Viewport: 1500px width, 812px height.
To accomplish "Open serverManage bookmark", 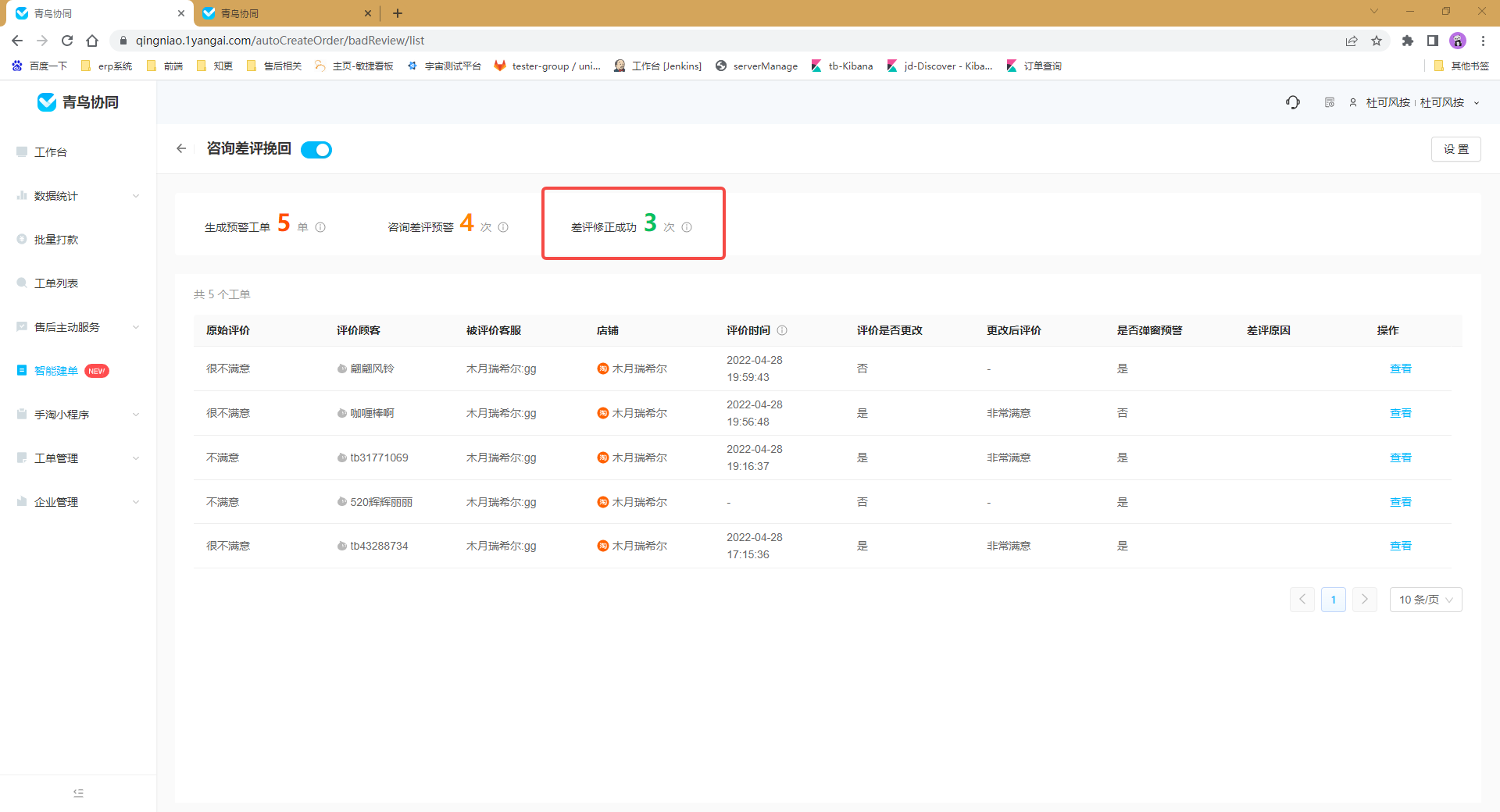I will (757, 66).
